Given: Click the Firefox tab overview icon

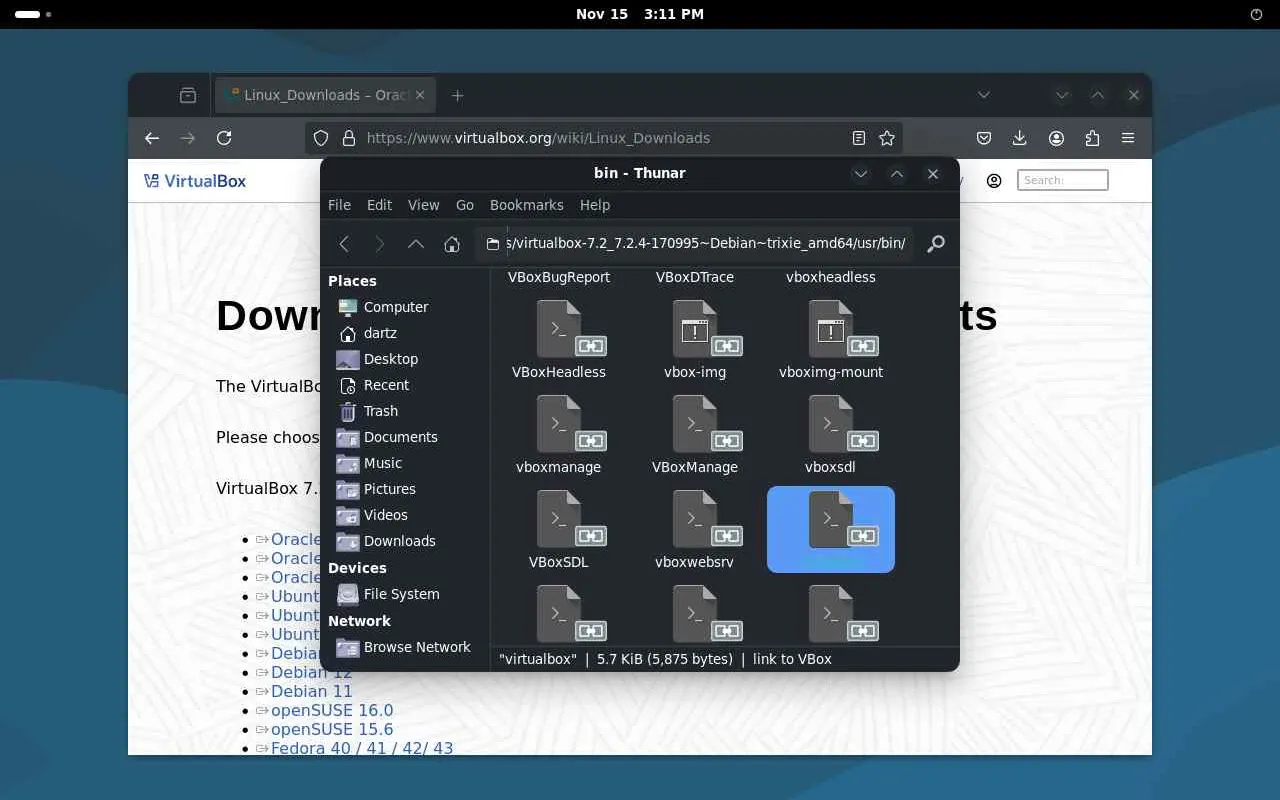Looking at the screenshot, I should 188,95.
